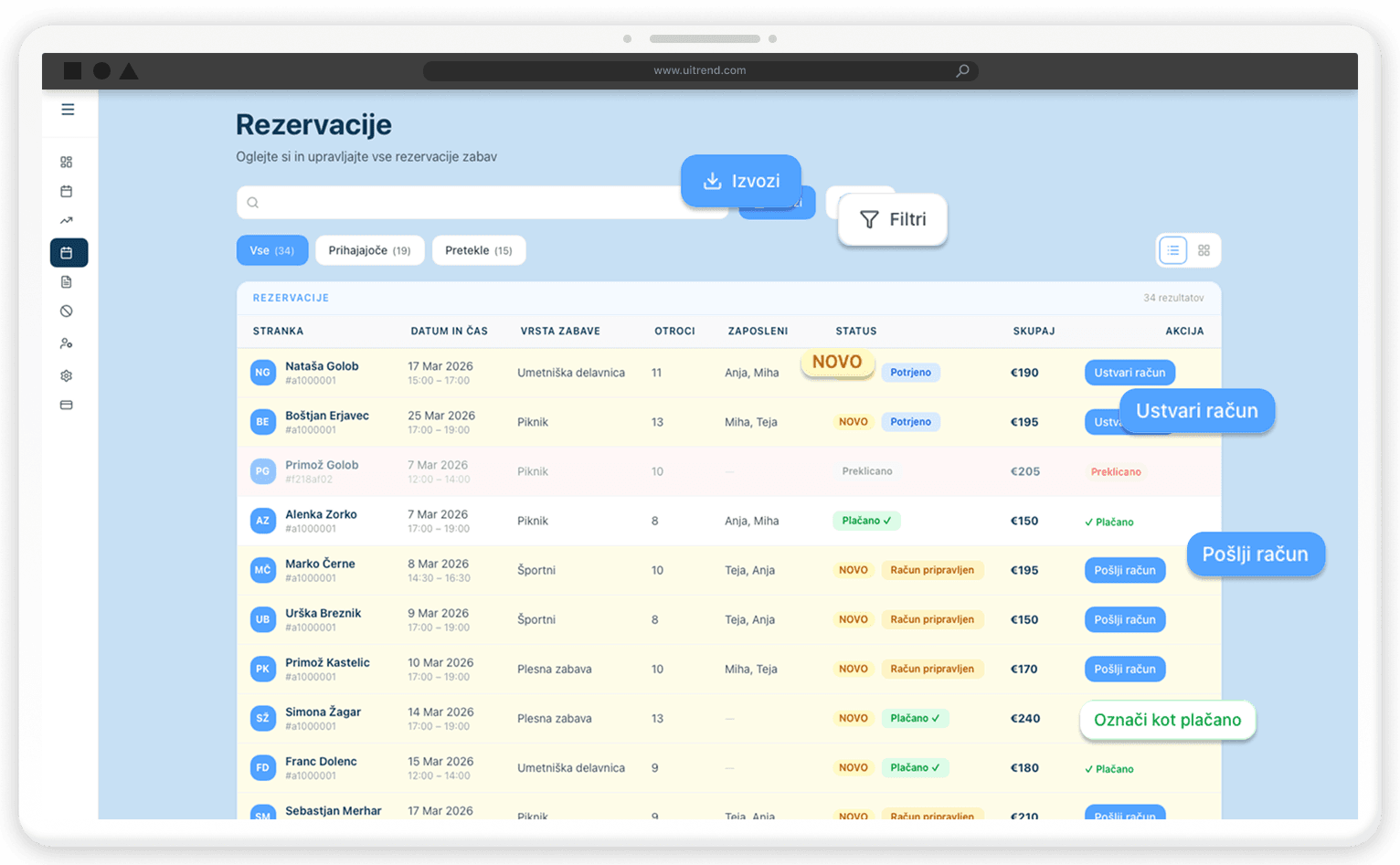This screenshot has width=1400, height=865.
Task: Open the Filtri filter options
Action: tap(892, 220)
